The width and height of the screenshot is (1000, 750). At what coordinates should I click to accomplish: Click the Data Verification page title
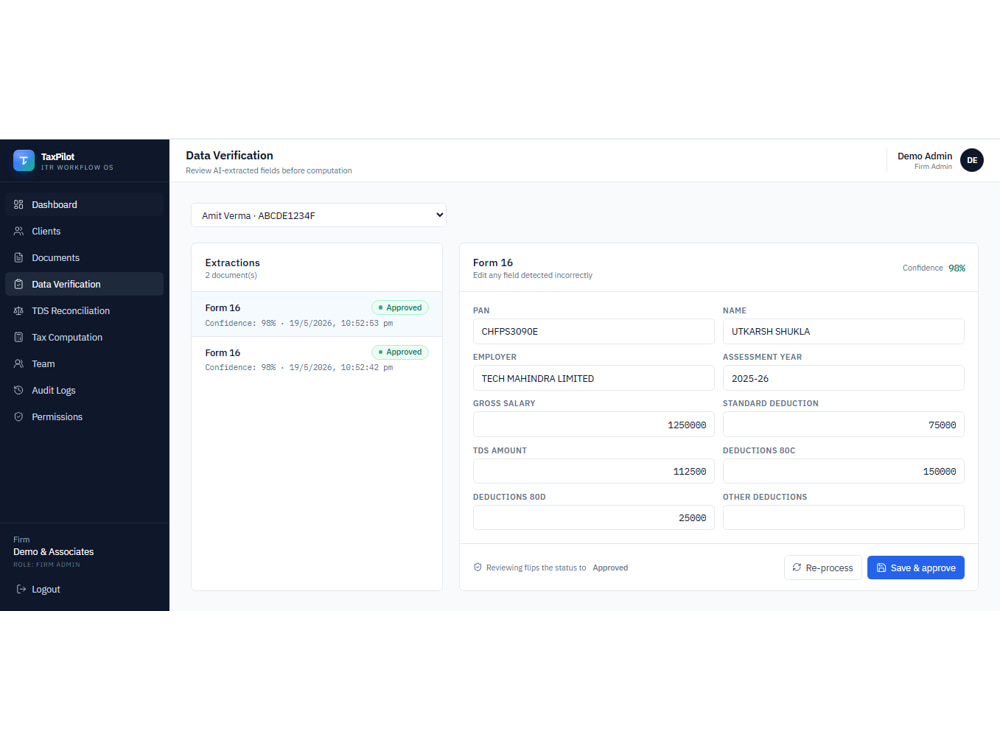pyautogui.click(x=230, y=156)
